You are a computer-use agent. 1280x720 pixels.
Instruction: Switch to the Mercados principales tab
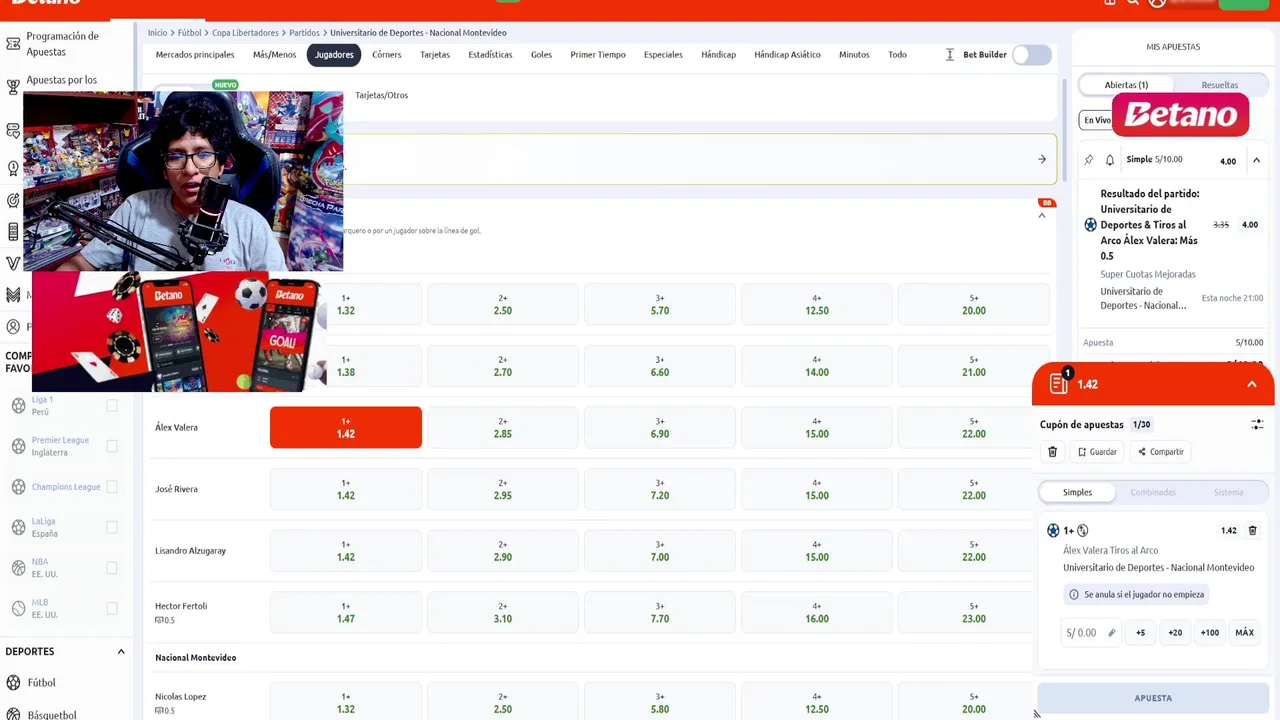195,55
